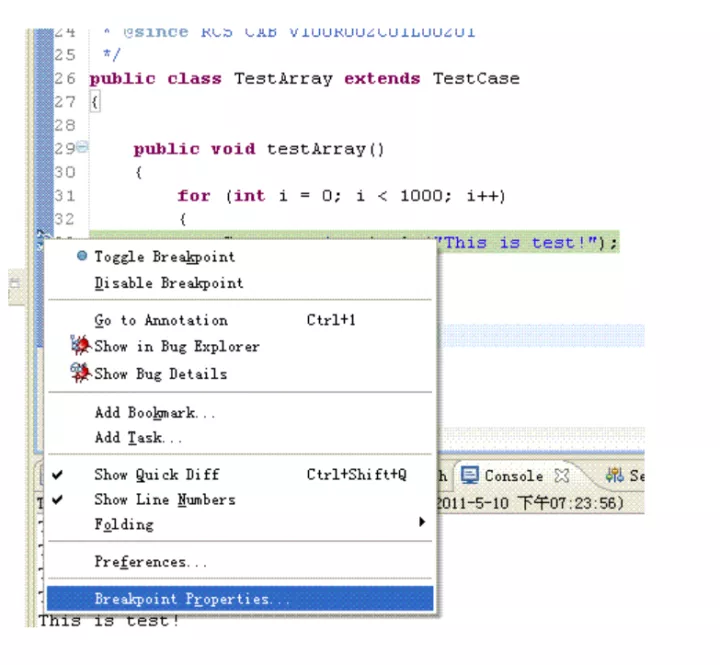720x665 pixels.
Task: Open Show in Bug Explorer
Action: pos(239,346)
